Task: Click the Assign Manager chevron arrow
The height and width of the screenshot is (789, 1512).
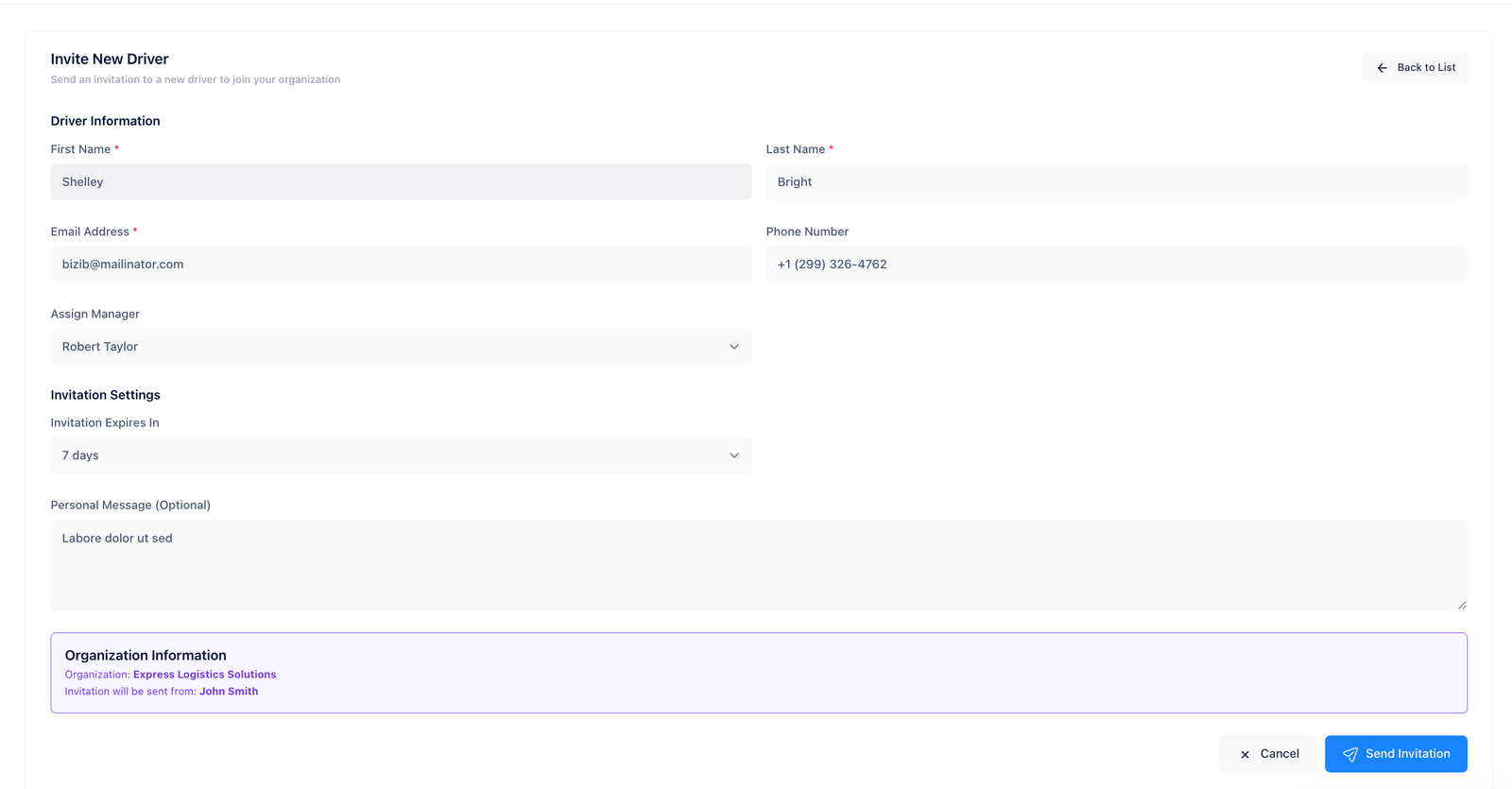Action: click(x=733, y=347)
